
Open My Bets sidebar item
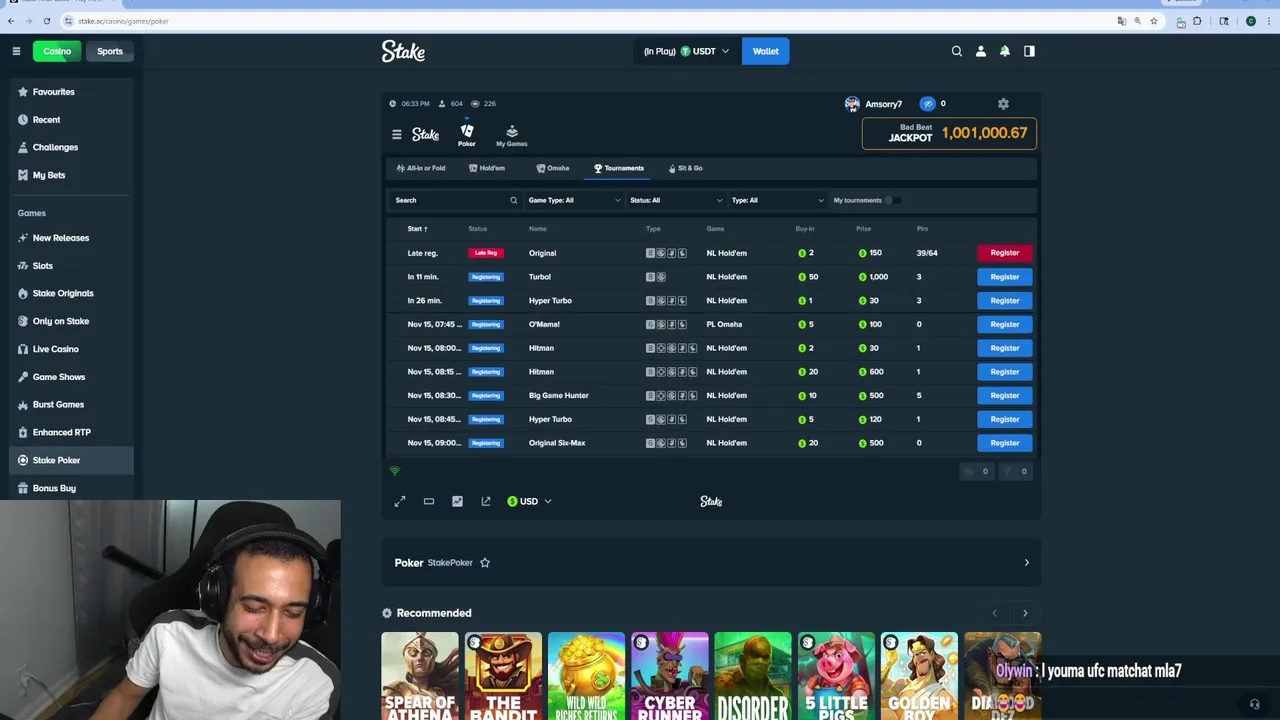click(70, 175)
